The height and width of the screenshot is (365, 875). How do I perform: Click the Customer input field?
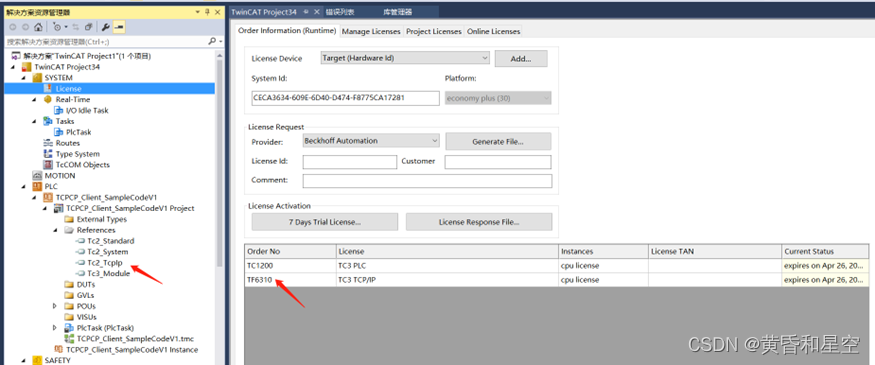498,162
